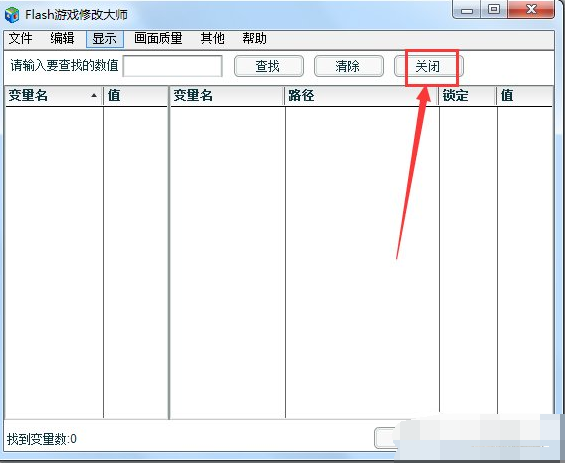Click the 查找 button
The width and height of the screenshot is (565, 463).
pyautogui.click(x=269, y=66)
